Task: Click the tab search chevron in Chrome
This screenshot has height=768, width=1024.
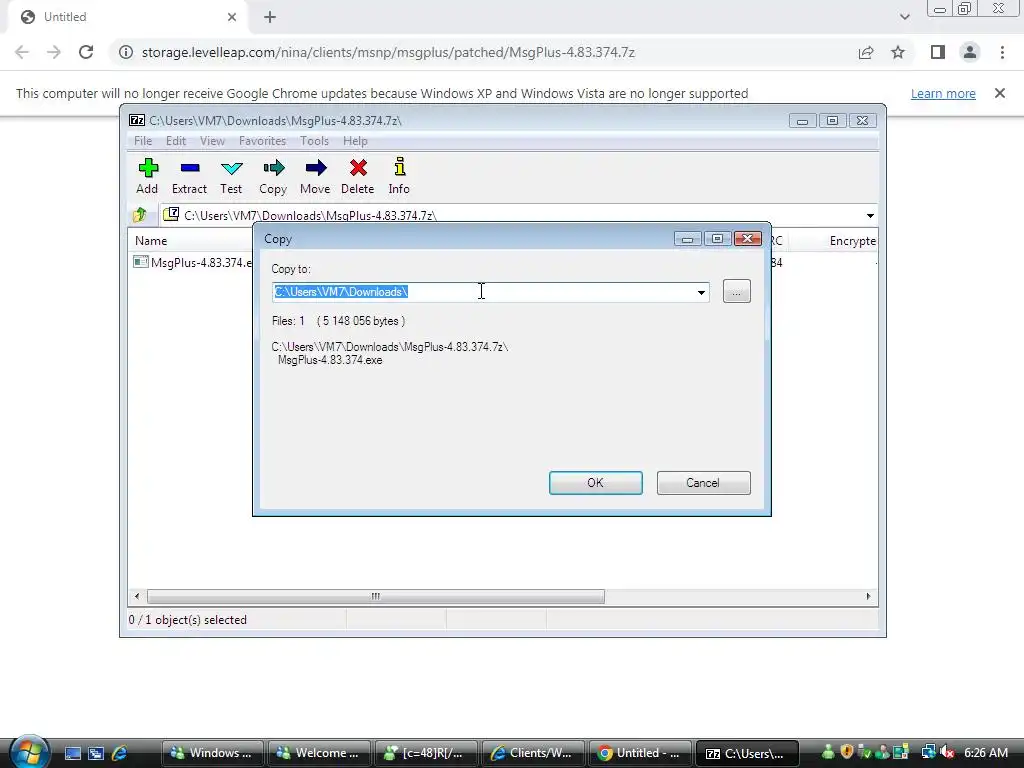Action: point(904,17)
